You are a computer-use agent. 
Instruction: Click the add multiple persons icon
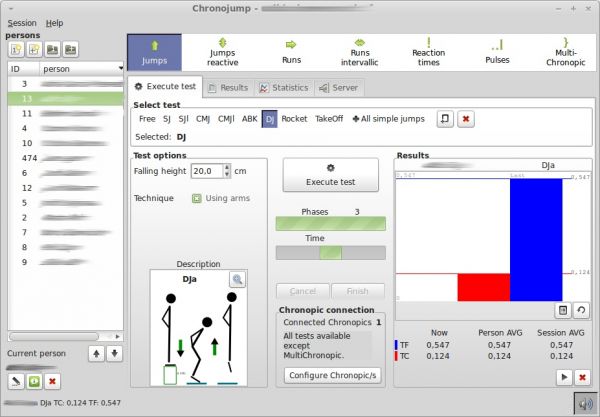click(x=34, y=49)
